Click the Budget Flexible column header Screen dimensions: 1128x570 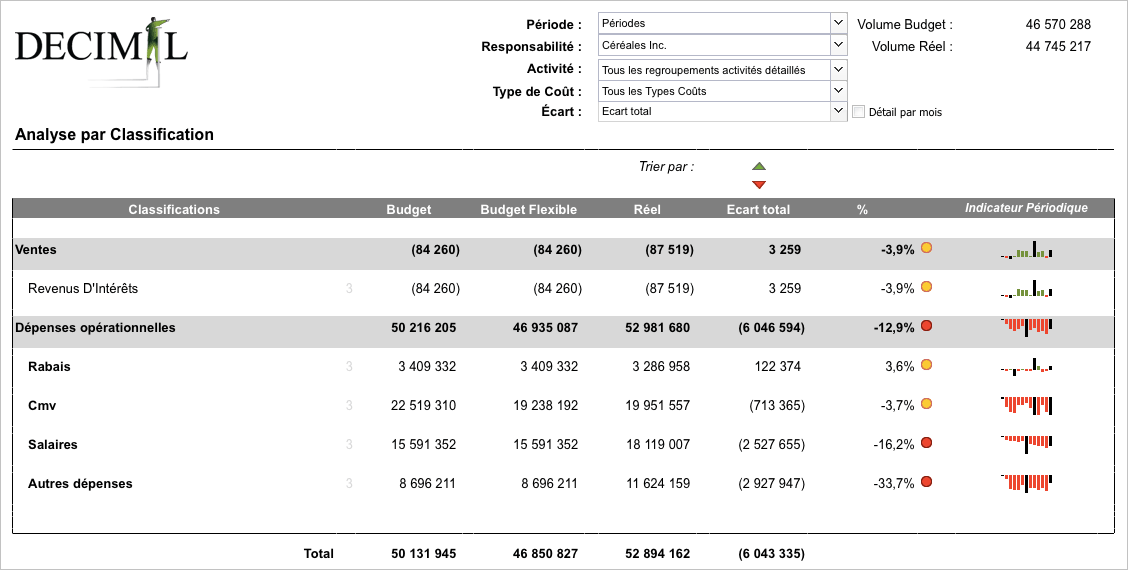tap(529, 209)
